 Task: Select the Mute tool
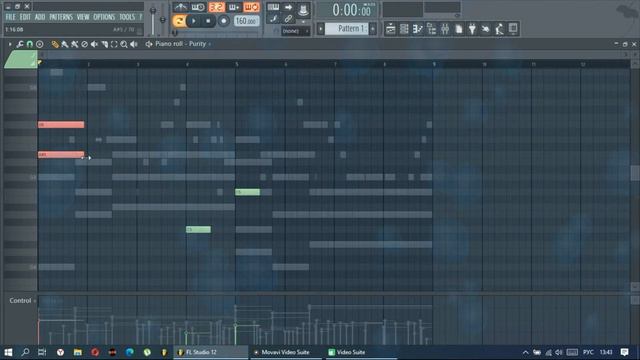pyautogui.click(x=94, y=44)
